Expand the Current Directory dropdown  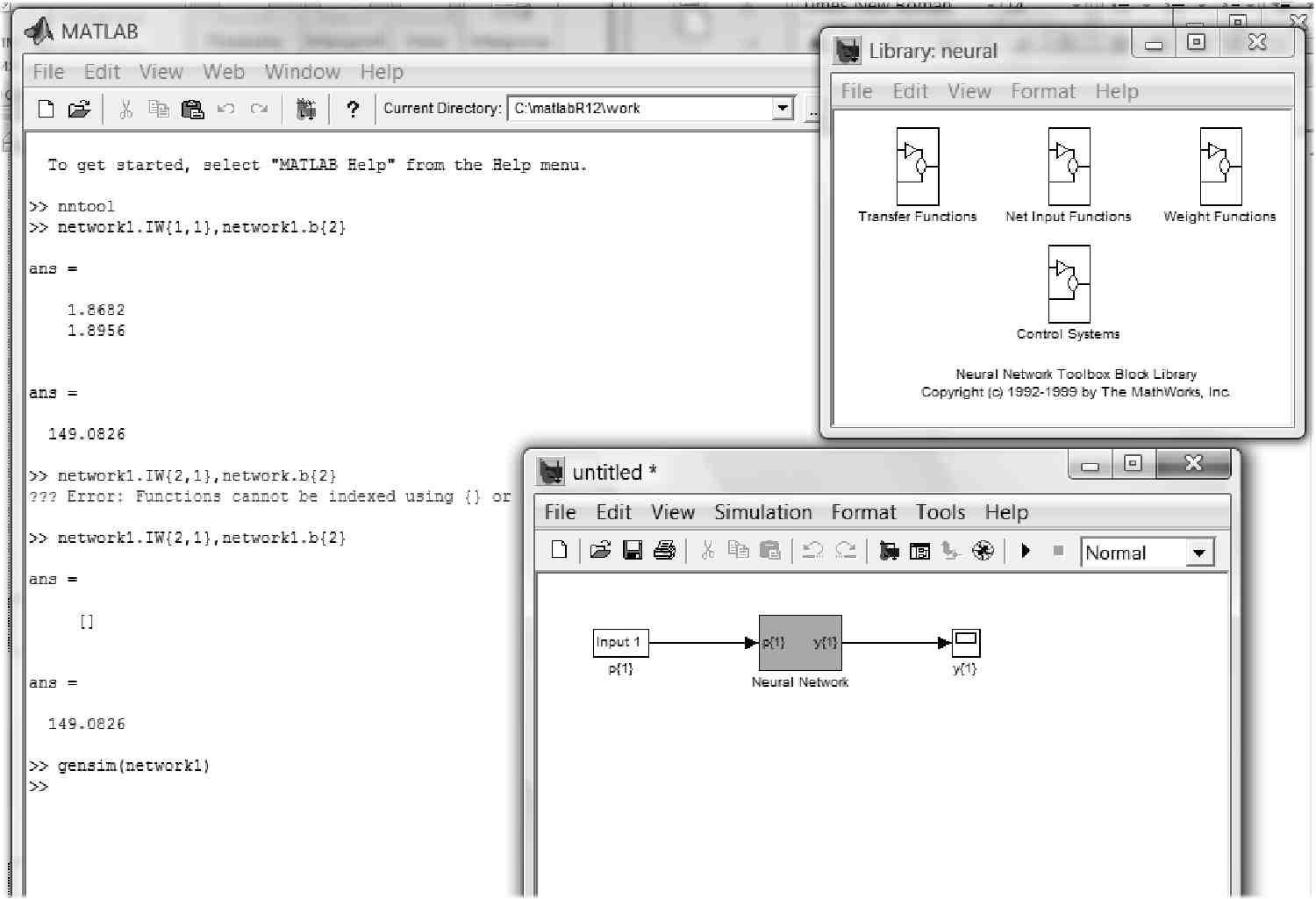pyautogui.click(x=783, y=109)
